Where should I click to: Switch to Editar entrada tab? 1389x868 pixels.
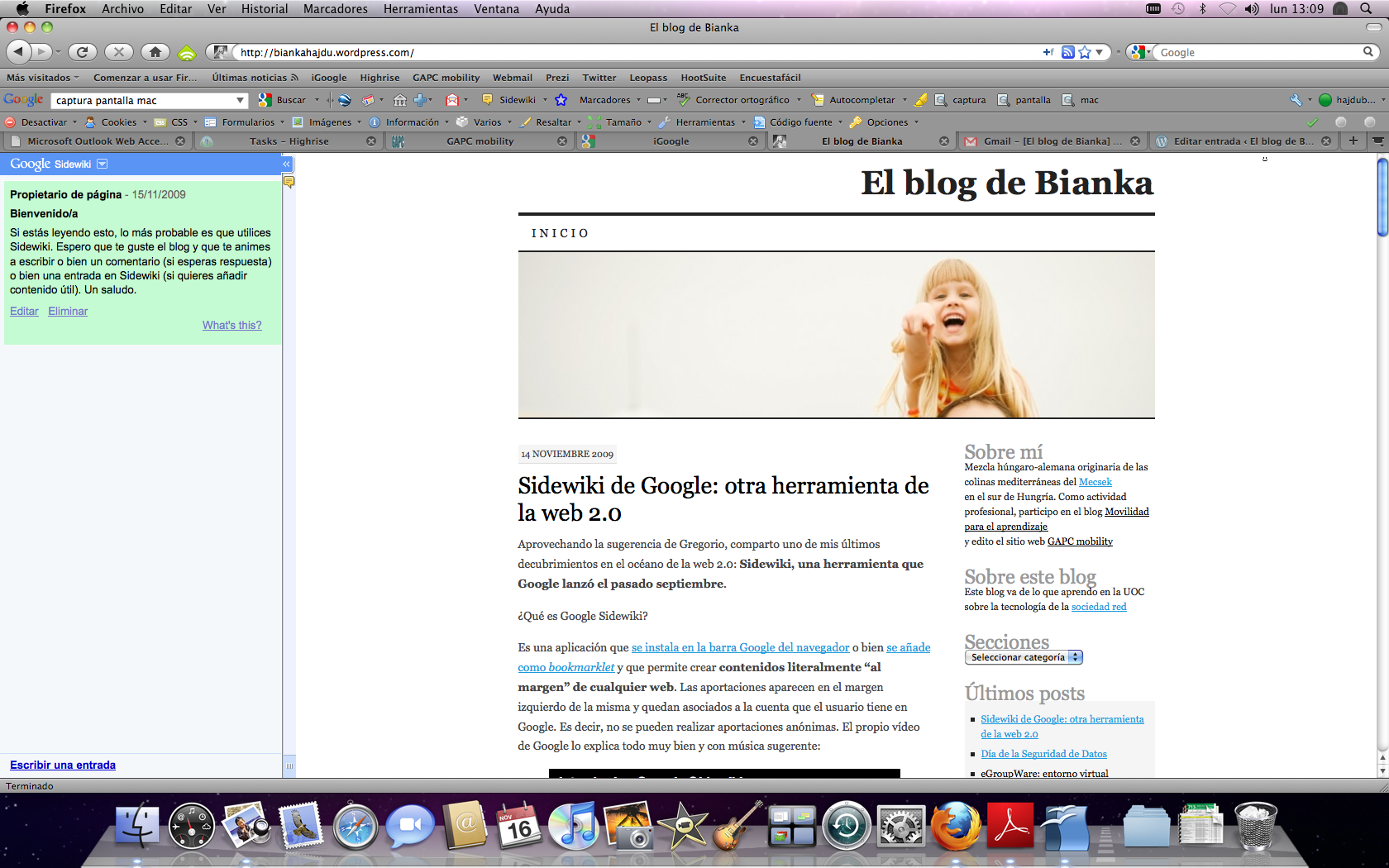[1243, 141]
